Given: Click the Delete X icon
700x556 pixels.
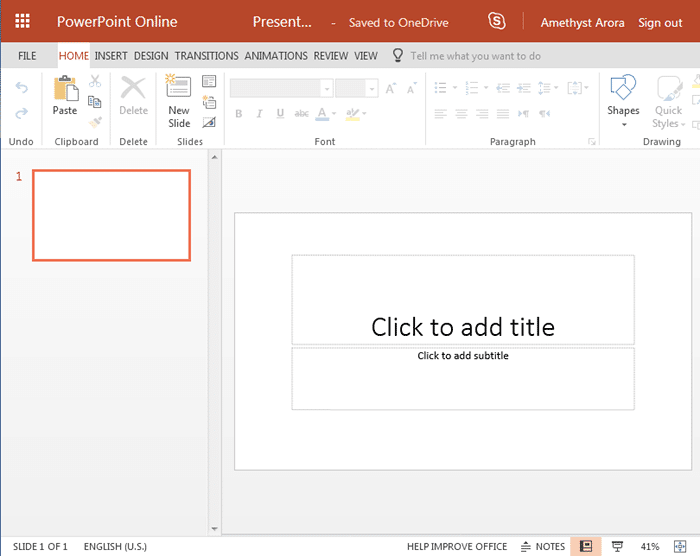Looking at the screenshot, I should tap(133, 88).
